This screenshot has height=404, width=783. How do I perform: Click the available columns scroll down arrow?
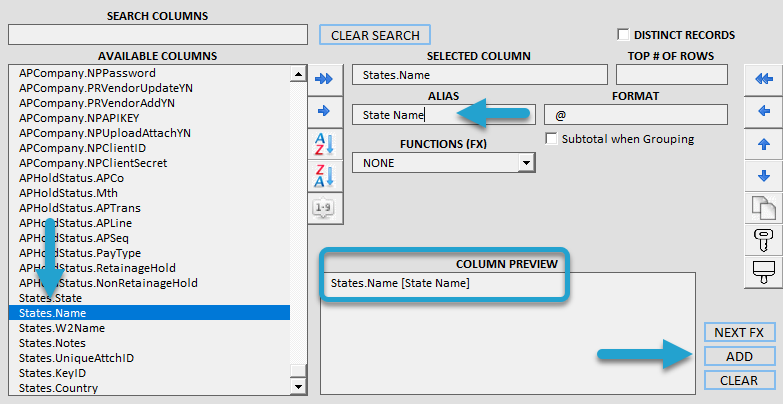[298, 386]
